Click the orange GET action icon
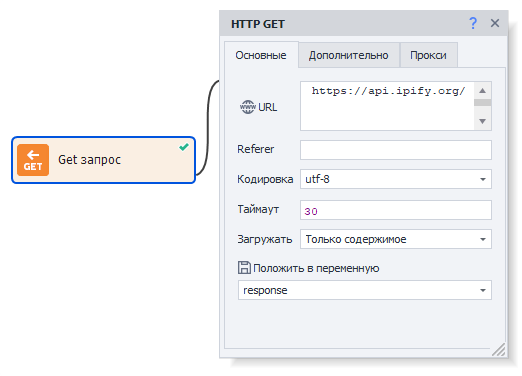Image resolution: width=522 pixels, height=376 pixels. [x=33, y=160]
